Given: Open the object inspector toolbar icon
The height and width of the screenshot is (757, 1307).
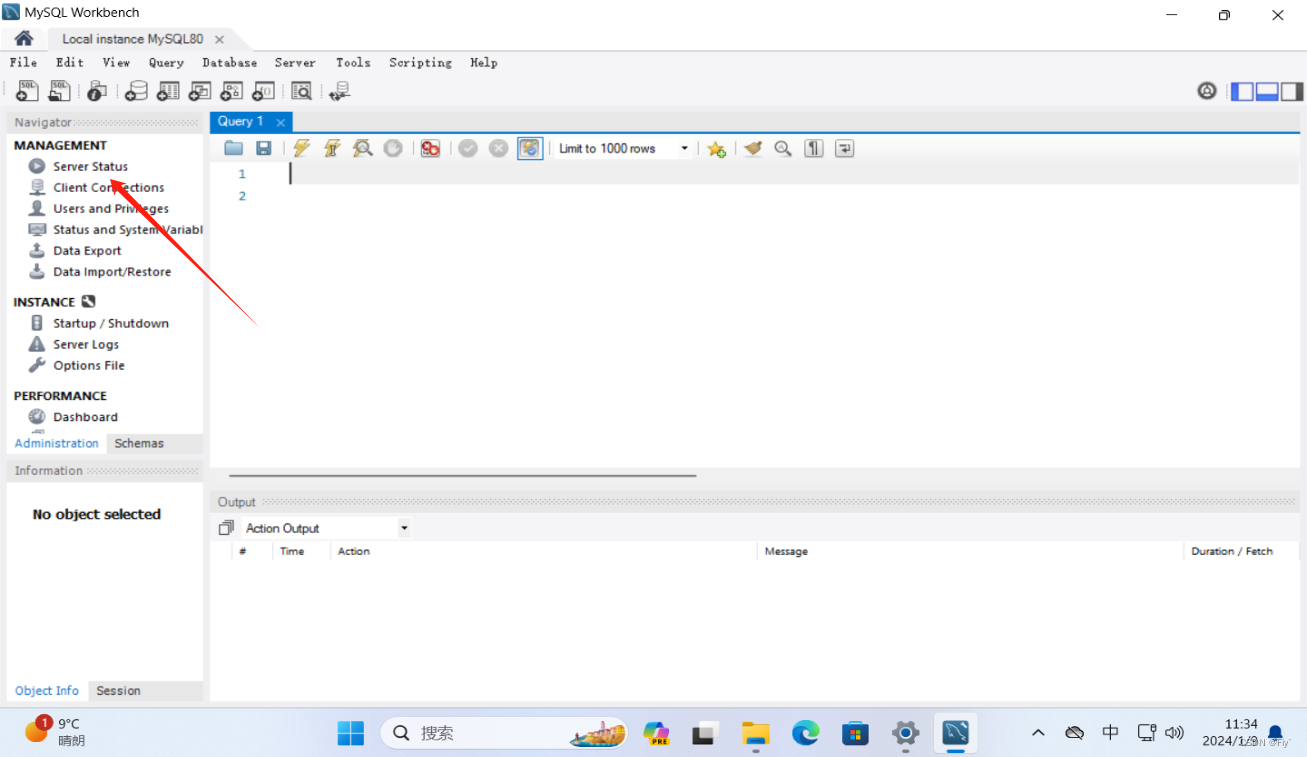Looking at the screenshot, I should point(97,91).
